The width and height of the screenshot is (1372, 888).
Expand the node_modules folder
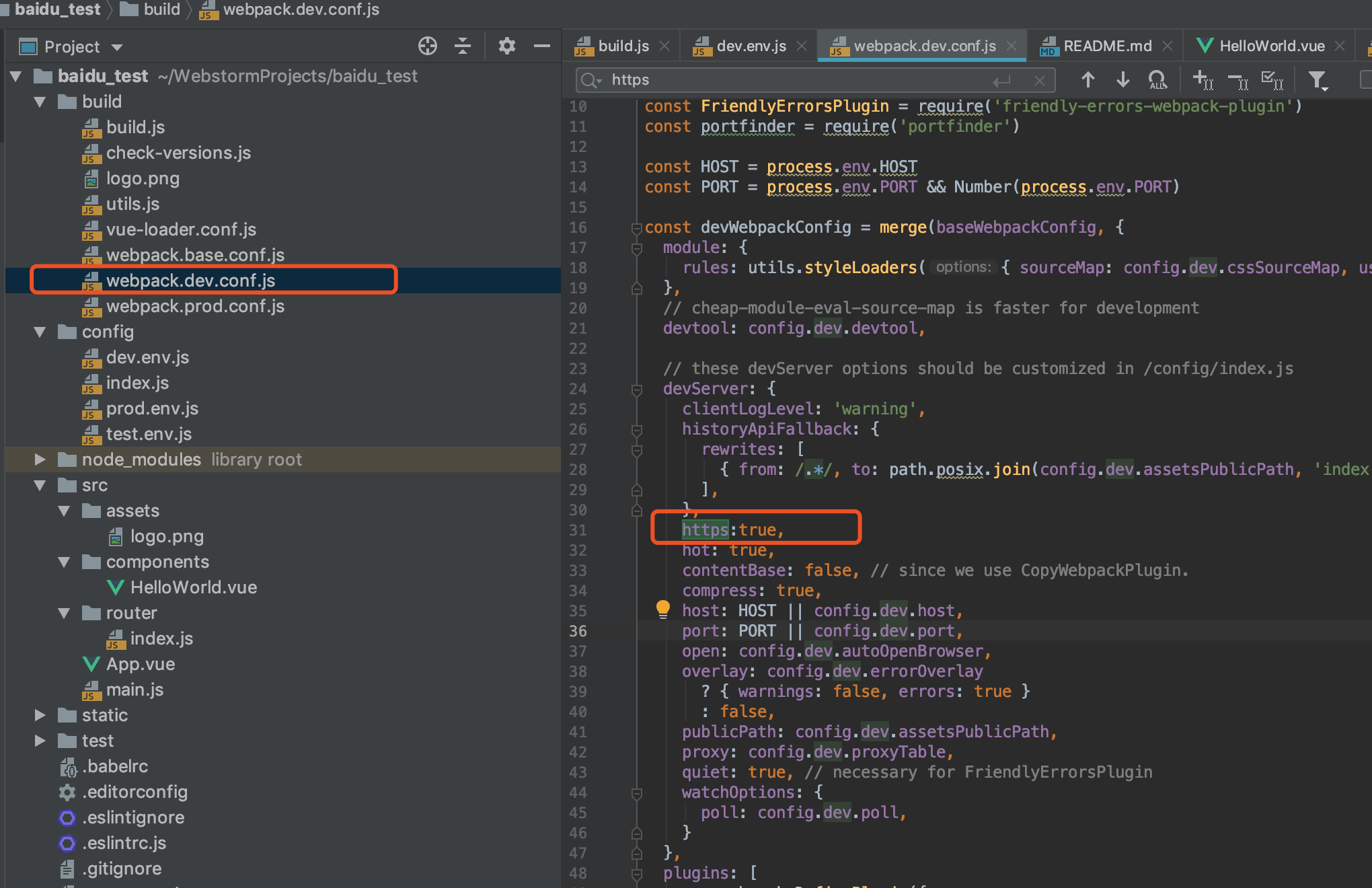[x=40, y=459]
